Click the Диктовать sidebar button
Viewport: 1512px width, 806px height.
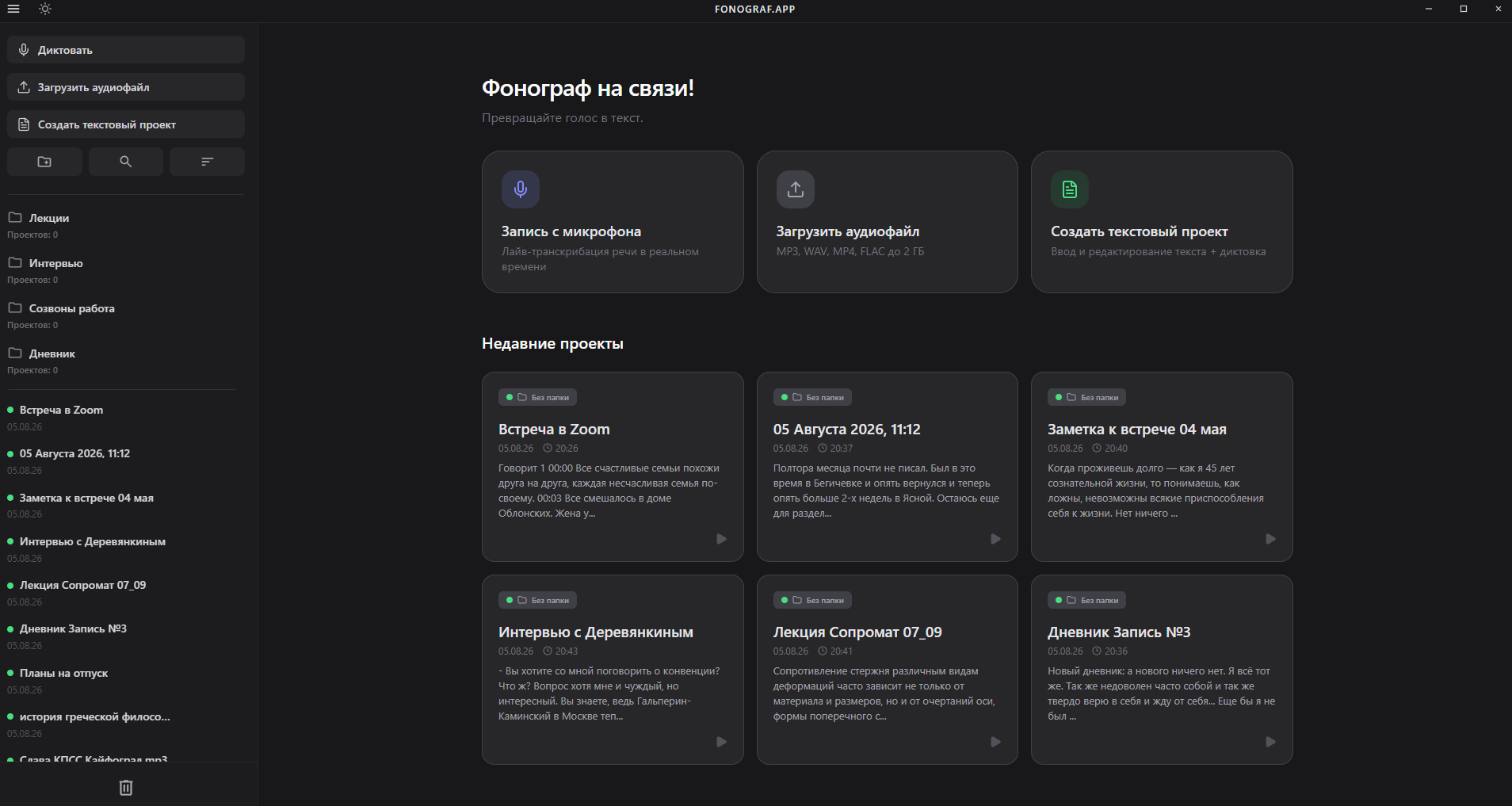click(126, 50)
